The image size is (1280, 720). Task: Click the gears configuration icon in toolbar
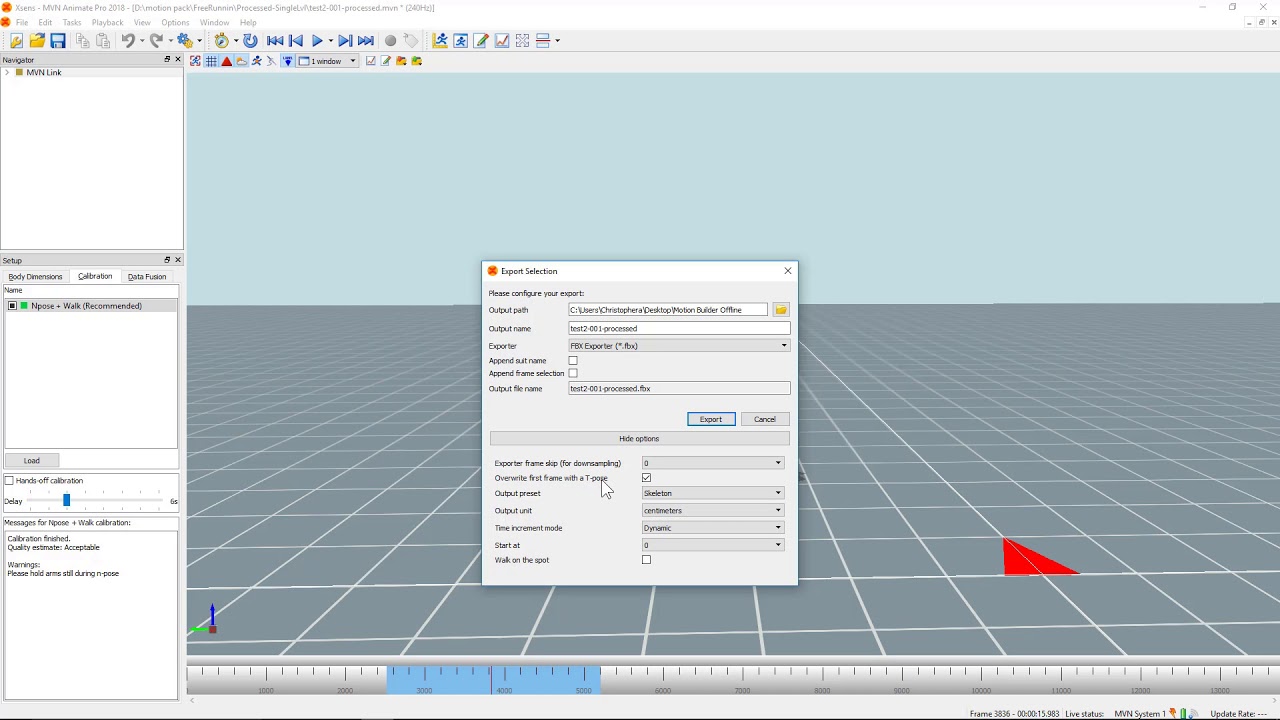pyautogui.click(x=185, y=41)
